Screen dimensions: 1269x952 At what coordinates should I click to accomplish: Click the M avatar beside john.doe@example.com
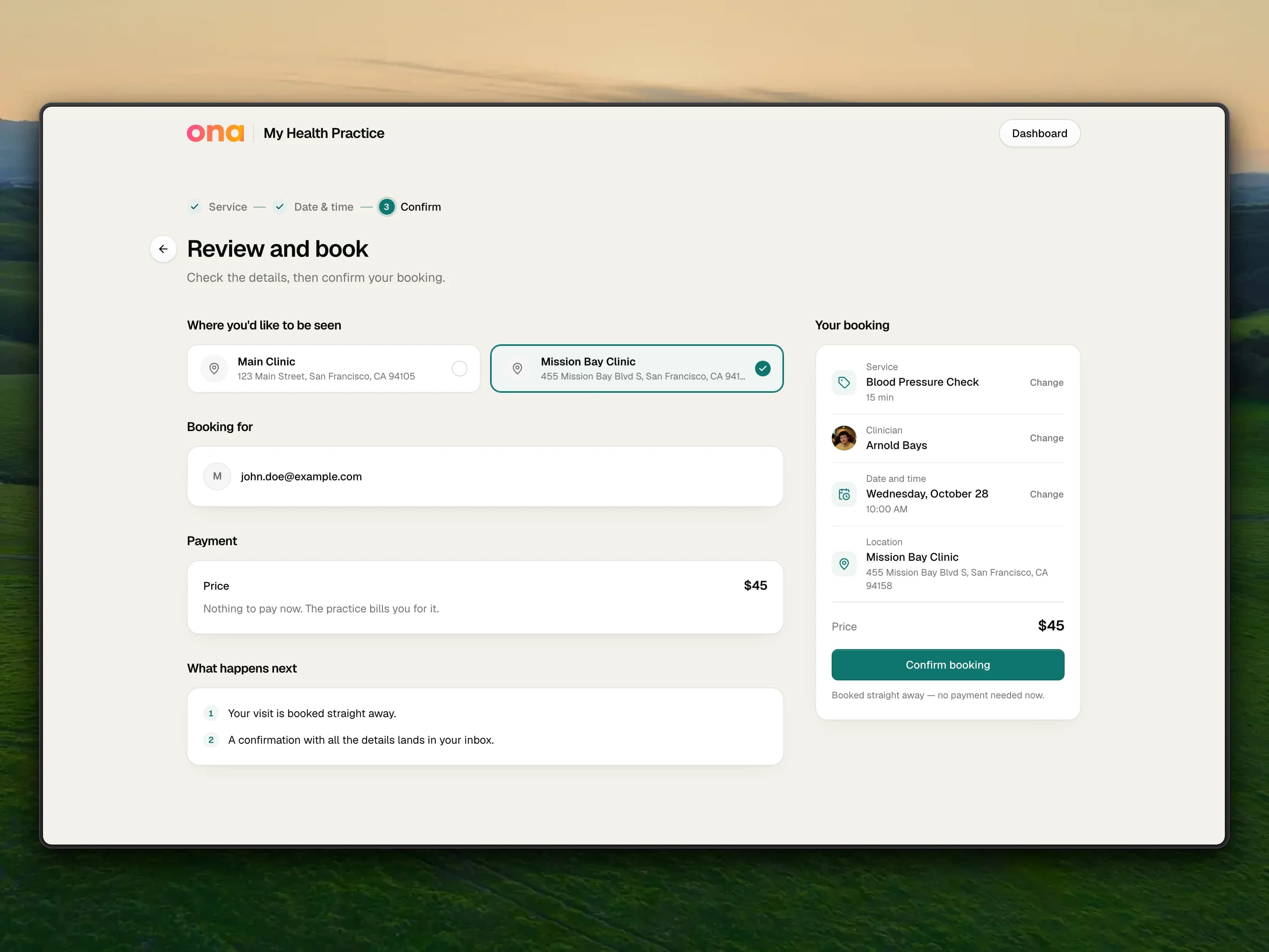tap(217, 476)
